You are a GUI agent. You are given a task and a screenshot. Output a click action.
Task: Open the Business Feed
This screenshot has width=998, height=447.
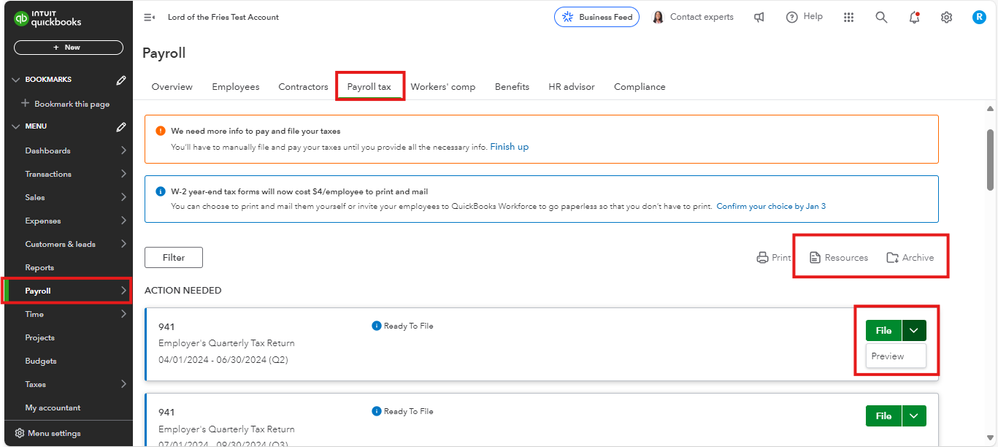[x=597, y=17]
